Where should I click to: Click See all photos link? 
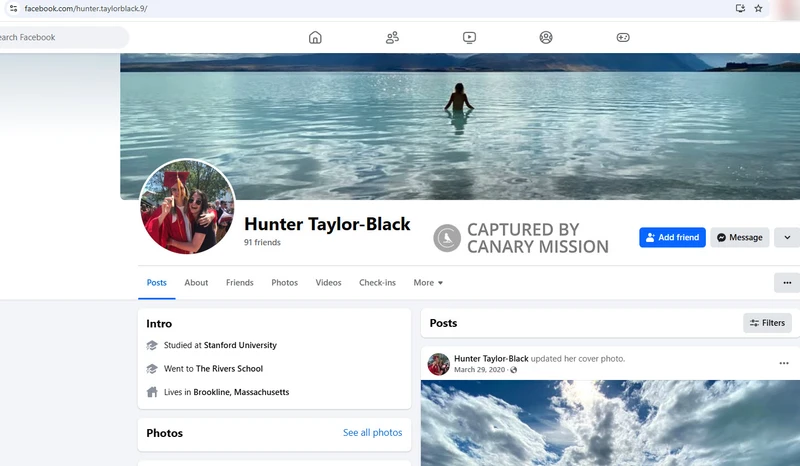[372, 433]
